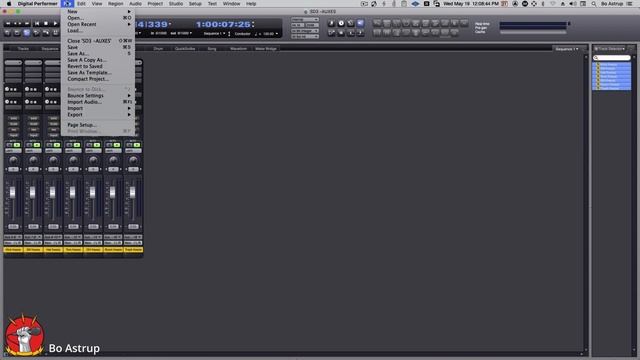This screenshot has width=640, height=360.
Task: Choose Load... in the File menu
Action: (x=98, y=30)
